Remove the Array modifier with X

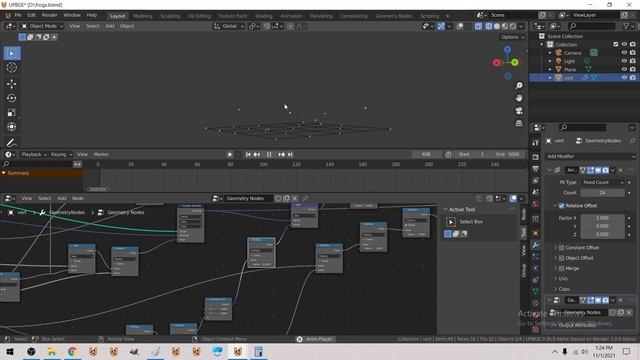[x=621, y=170]
